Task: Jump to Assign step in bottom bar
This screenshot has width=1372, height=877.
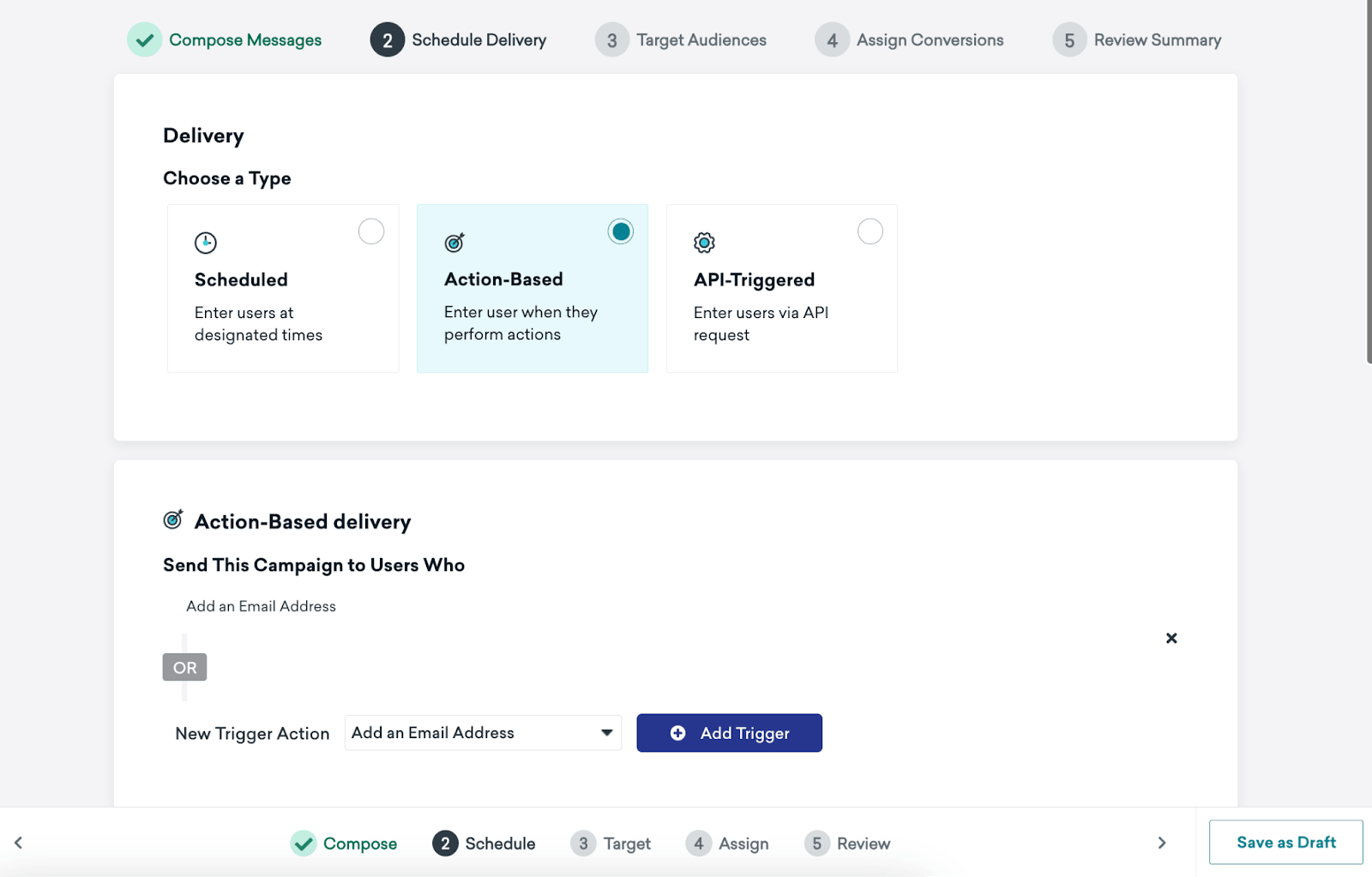Action: (727, 844)
